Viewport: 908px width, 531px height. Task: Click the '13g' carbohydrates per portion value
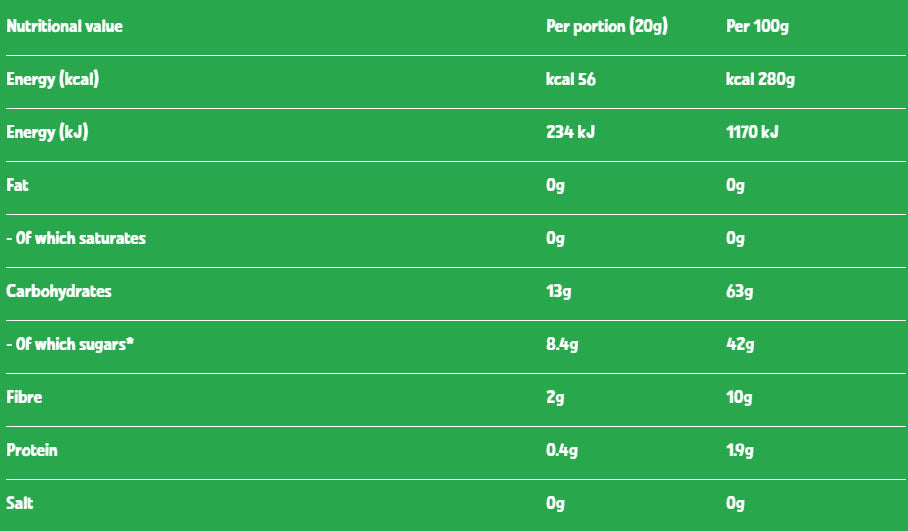pos(558,292)
